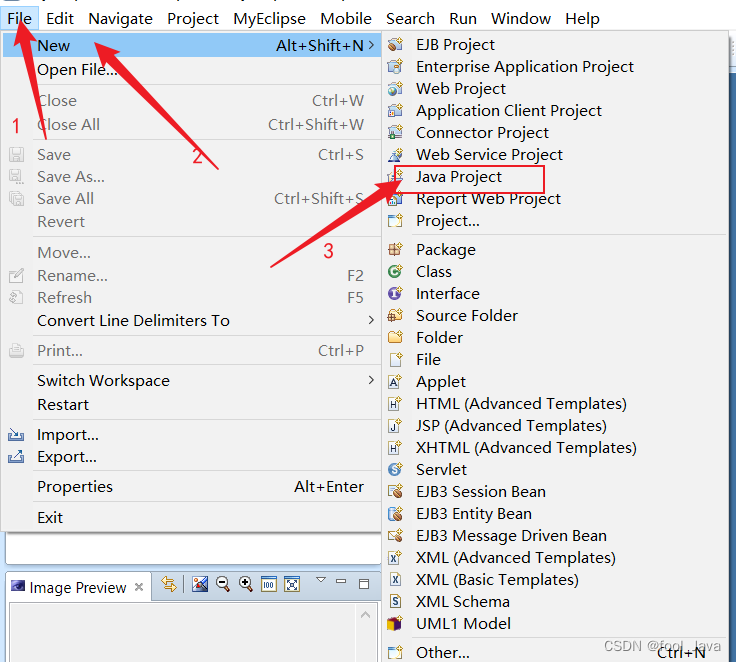Click the EJB Project icon
The width and height of the screenshot is (736, 662).
(x=395, y=44)
